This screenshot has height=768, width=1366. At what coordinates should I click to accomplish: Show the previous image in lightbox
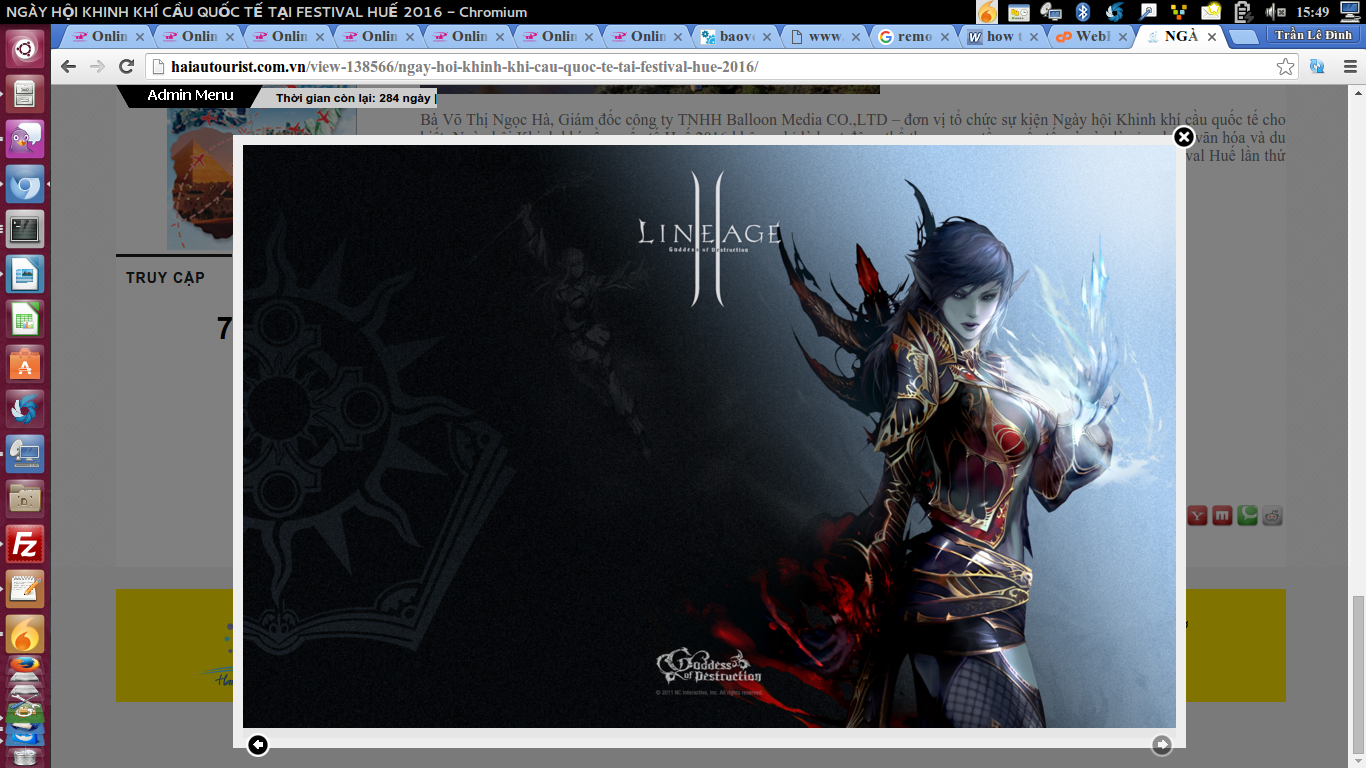(258, 744)
